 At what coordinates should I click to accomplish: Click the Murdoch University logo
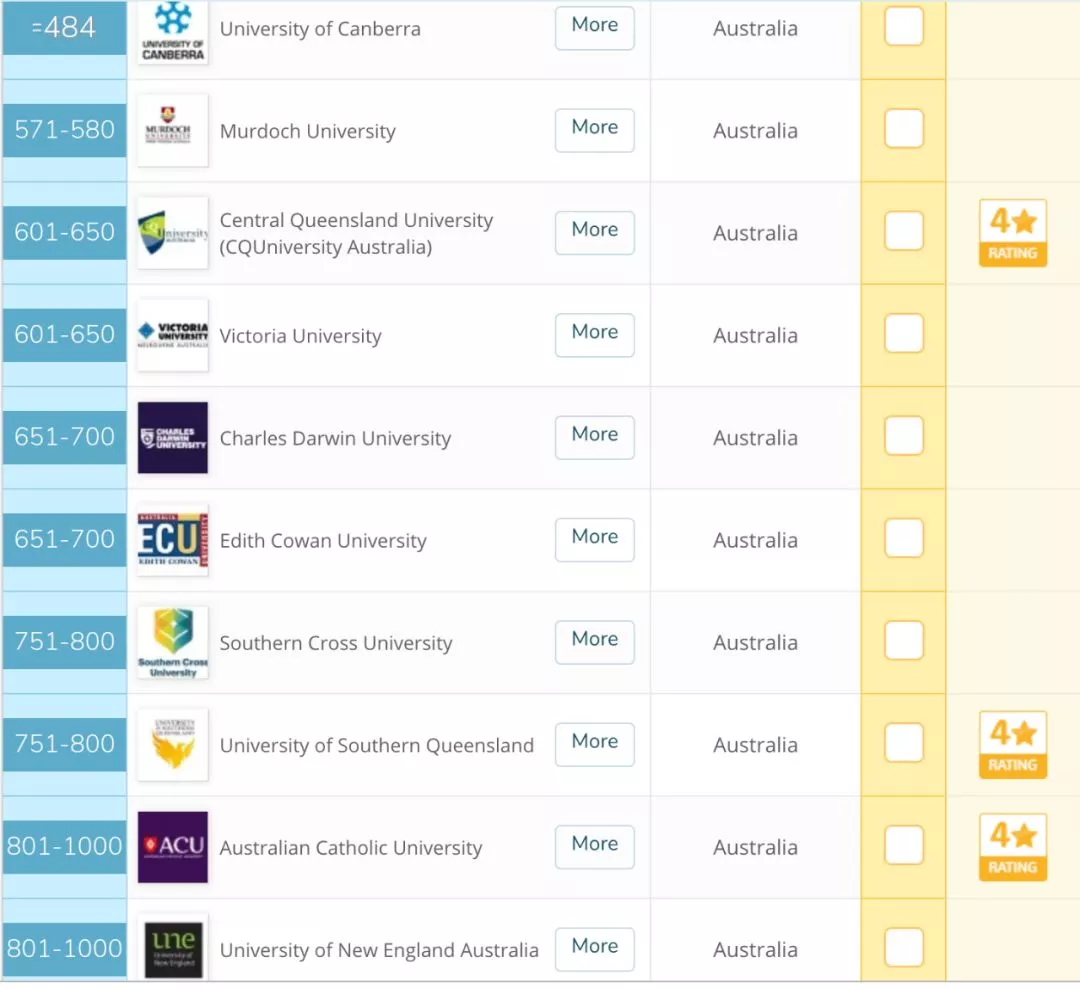pos(172,131)
